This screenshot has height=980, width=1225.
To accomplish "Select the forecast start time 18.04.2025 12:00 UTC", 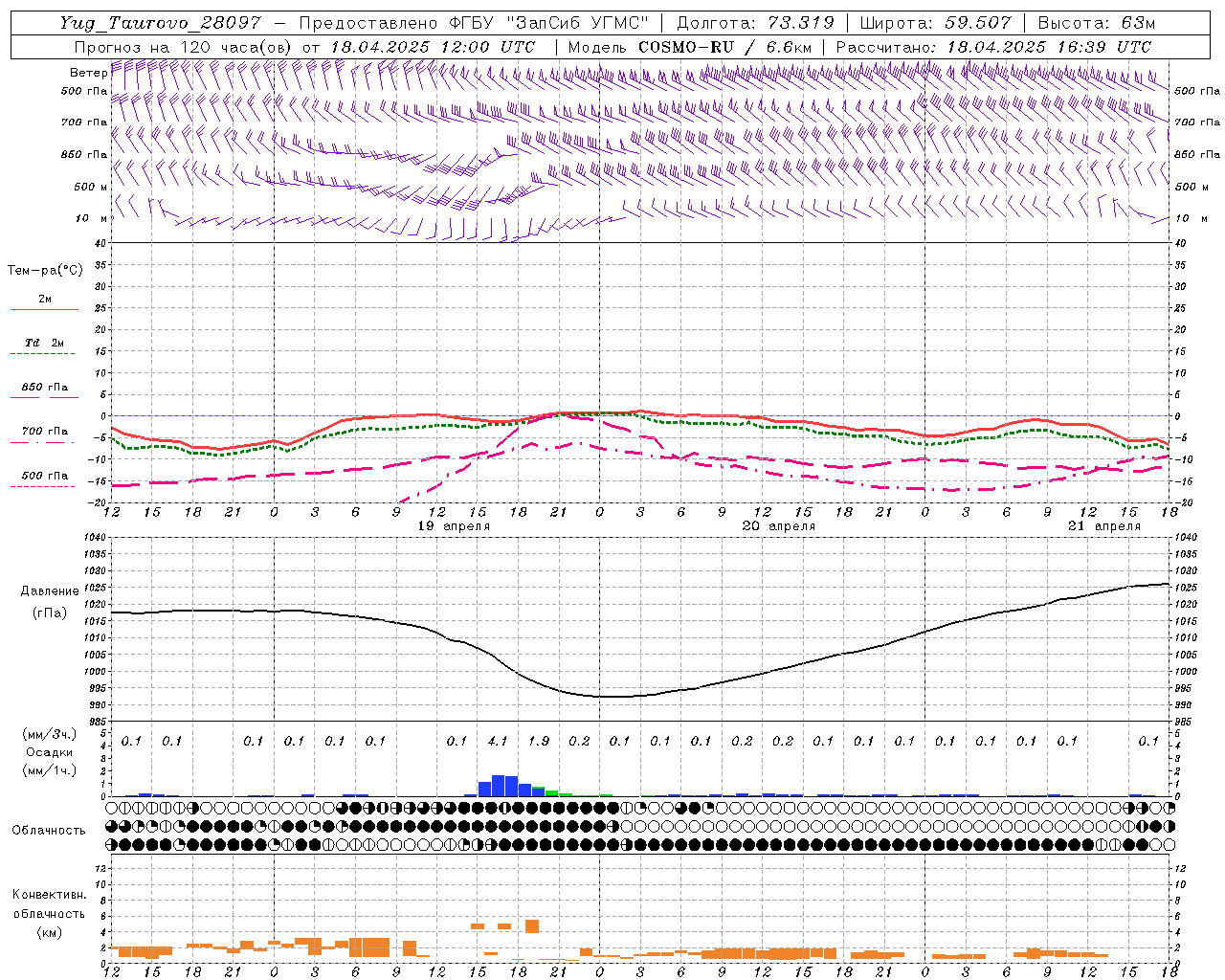I will (x=433, y=47).
